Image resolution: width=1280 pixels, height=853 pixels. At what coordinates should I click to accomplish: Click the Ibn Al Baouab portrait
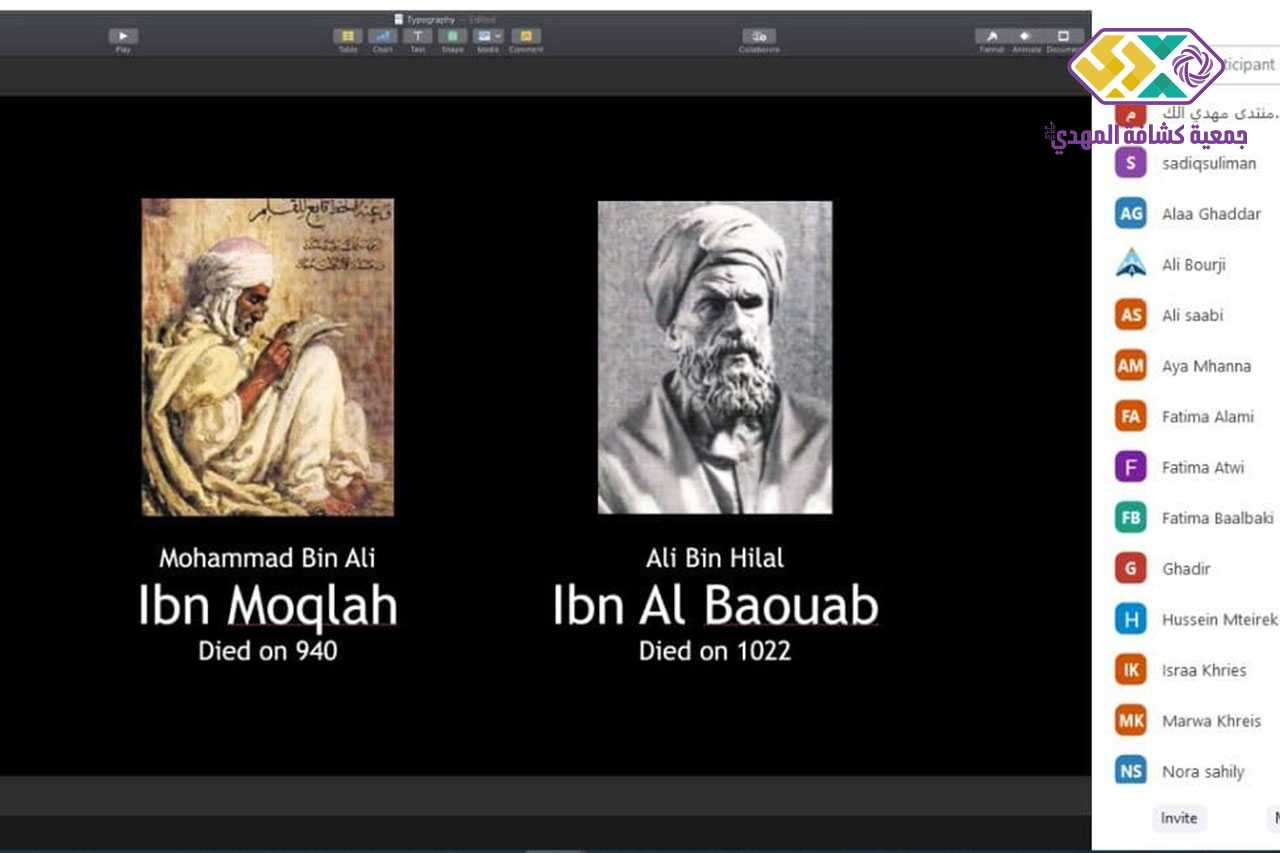[x=714, y=357]
